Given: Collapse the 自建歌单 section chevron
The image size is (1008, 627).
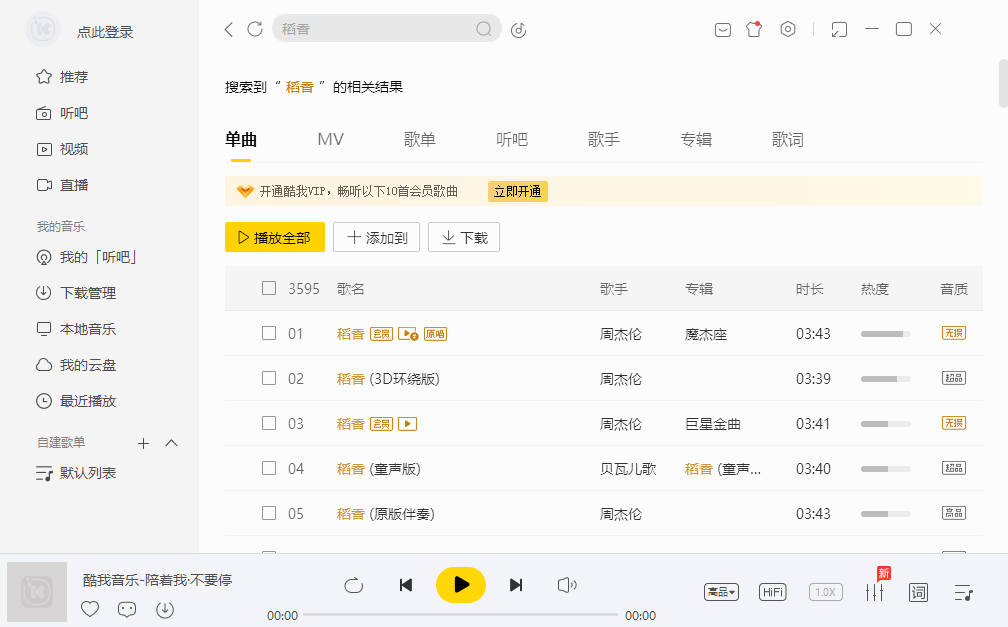Looking at the screenshot, I should click(171, 443).
